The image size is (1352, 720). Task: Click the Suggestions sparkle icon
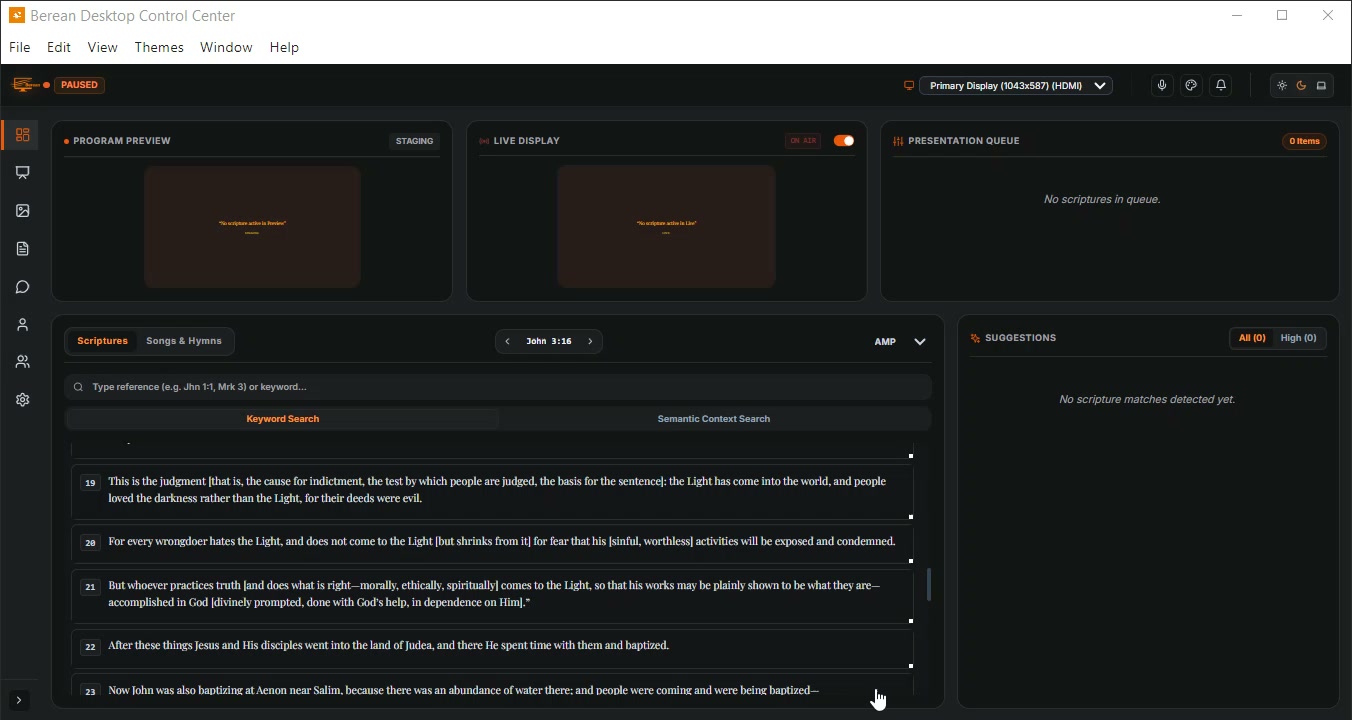[975, 338]
